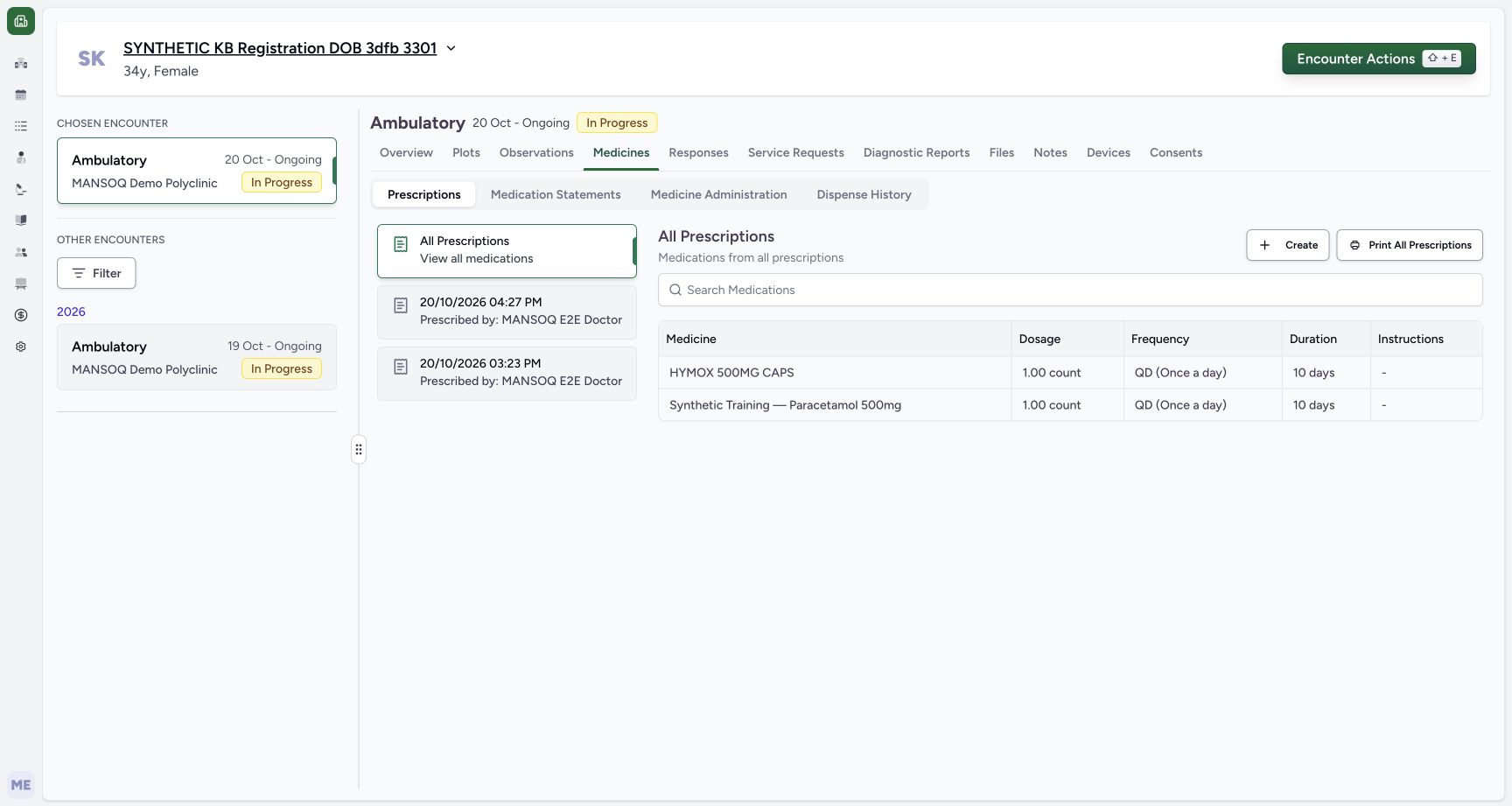Expand the patient name dropdown chevron
Viewport: 1512px width, 806px height.
coord(451,48)
